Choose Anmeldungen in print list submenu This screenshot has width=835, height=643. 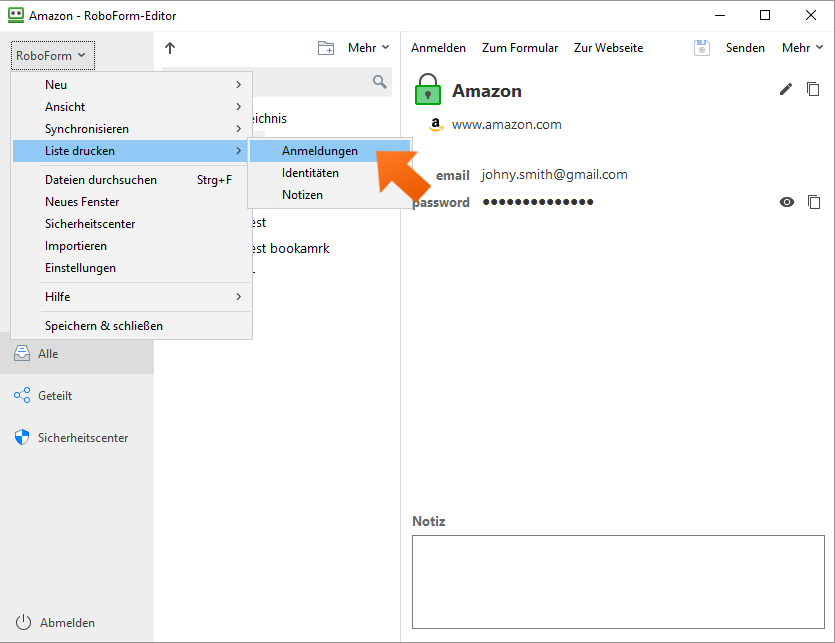(330, 151)
